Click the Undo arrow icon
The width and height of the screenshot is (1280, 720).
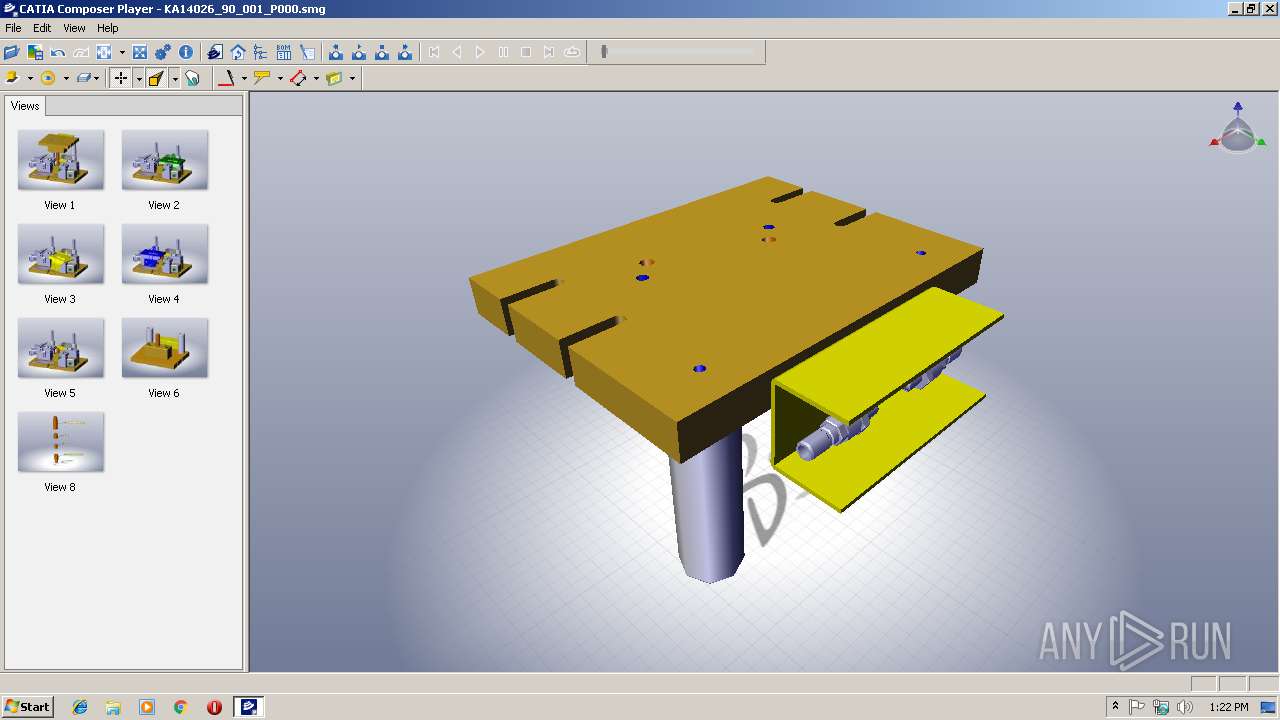click(58, 52)
